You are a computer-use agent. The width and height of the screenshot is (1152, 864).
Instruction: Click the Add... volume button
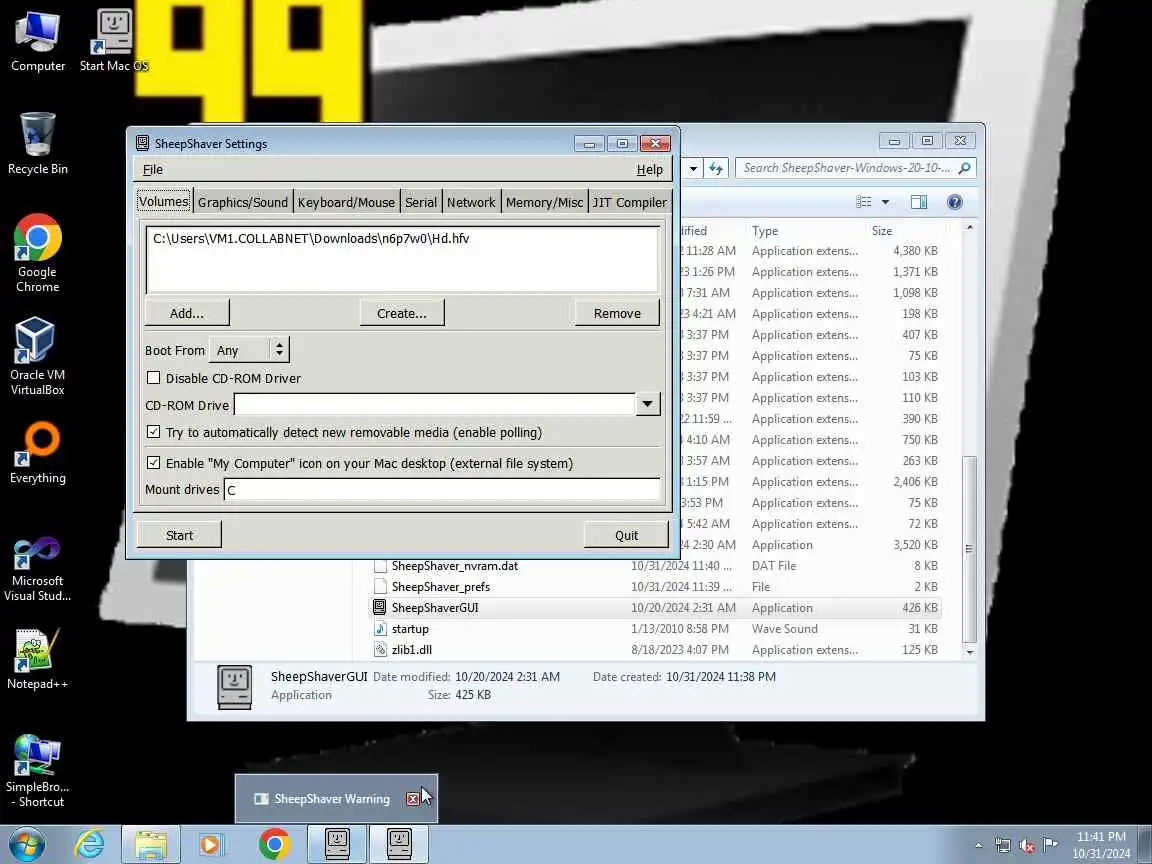pyautogui.click(x=187, y=313)
